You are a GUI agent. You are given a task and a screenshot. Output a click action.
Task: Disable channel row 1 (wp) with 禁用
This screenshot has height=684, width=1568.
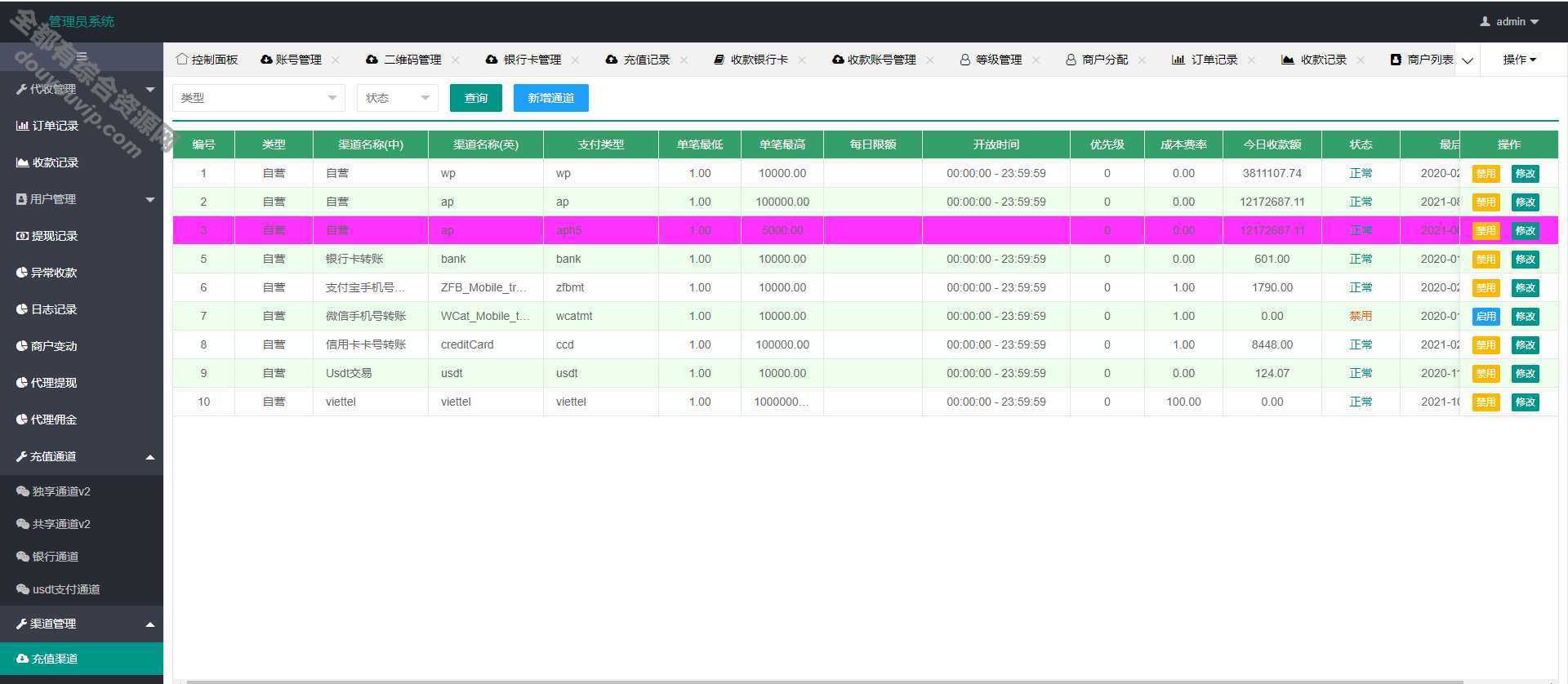tap(1486, 174)
